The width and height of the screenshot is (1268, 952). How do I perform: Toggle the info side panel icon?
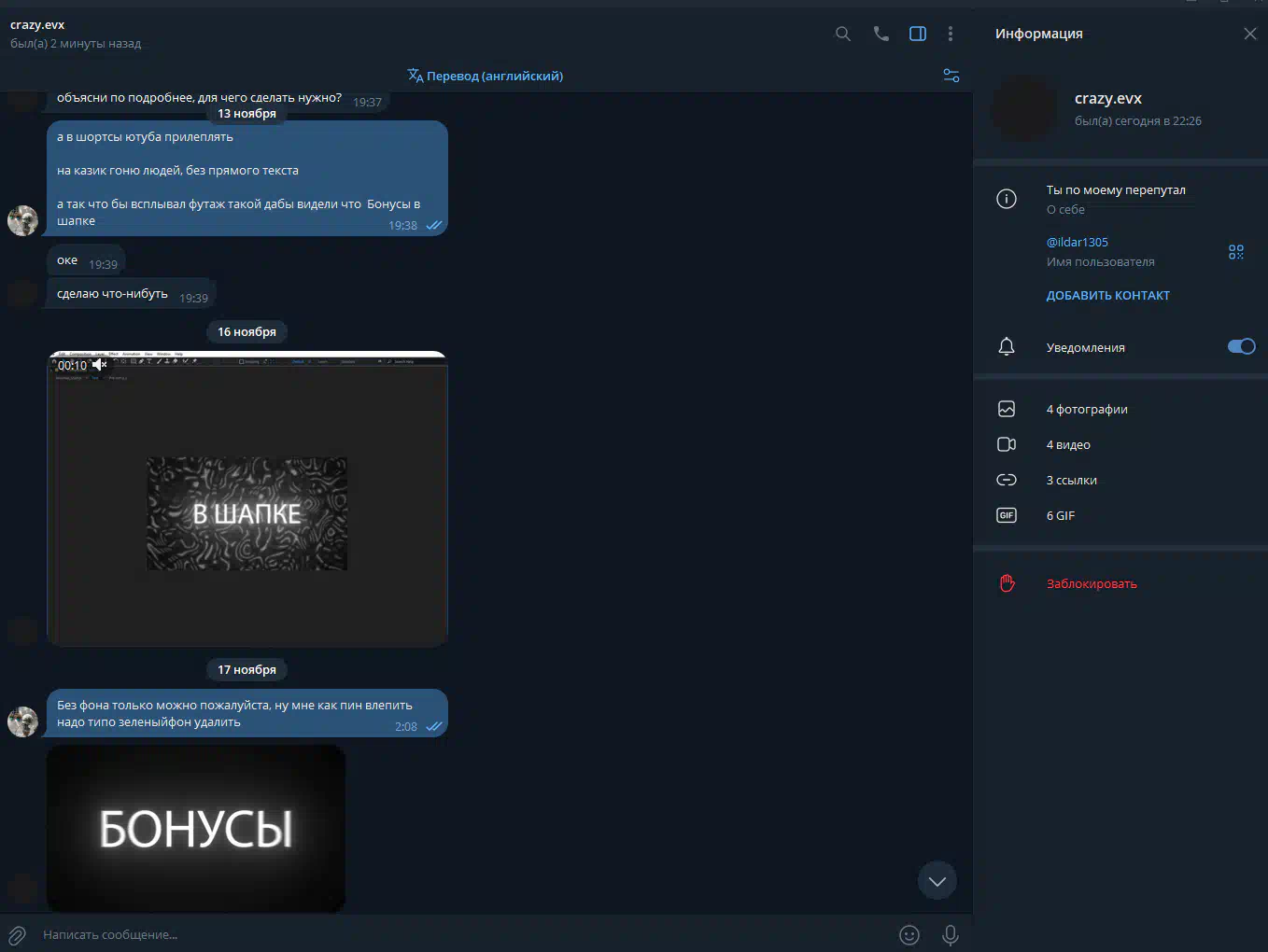[x=918, y=34]
